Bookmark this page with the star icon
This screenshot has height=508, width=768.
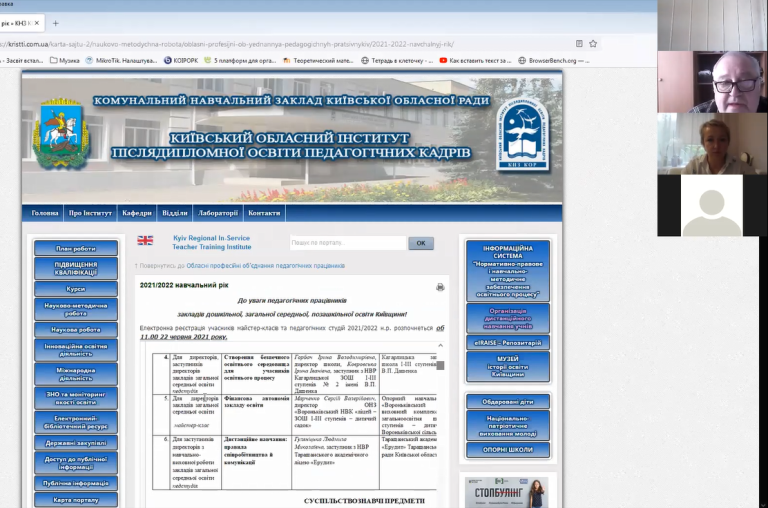pyautogui.click(x=593, y=44)
